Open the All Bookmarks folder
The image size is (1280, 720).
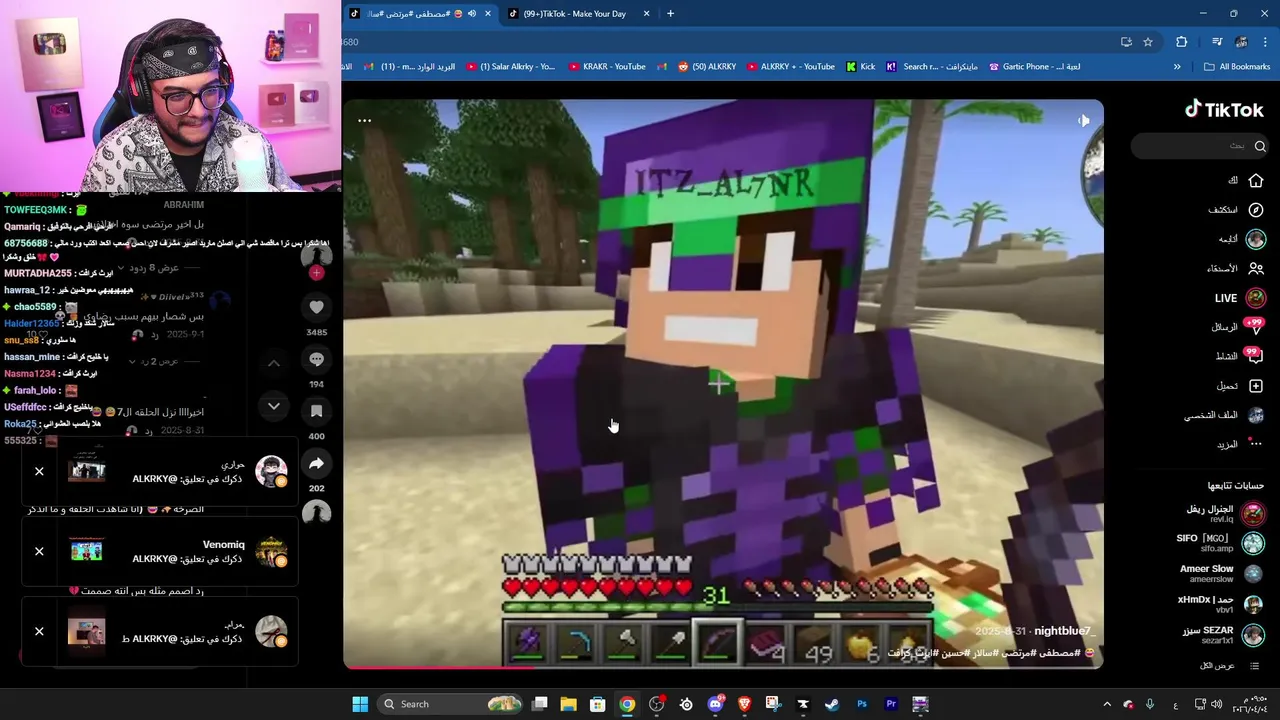click(x=1237, y=67)
